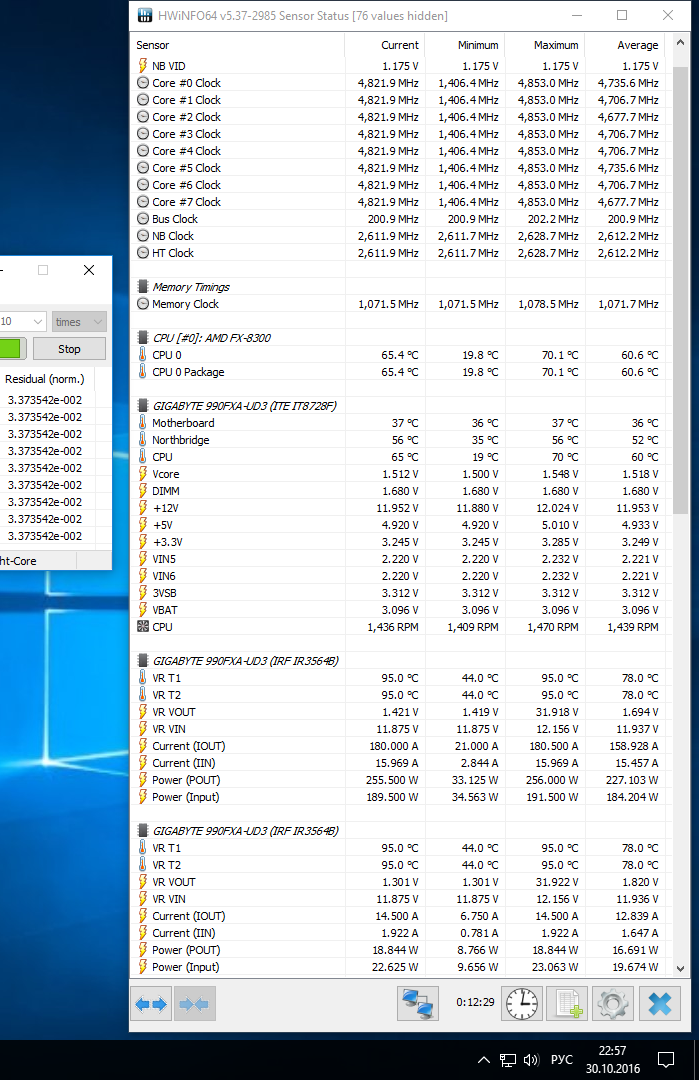Image resolution: width=699 pixels, height=1080 pixels.
Task: Click the 180.000 A current value
Action: [394, 746]
